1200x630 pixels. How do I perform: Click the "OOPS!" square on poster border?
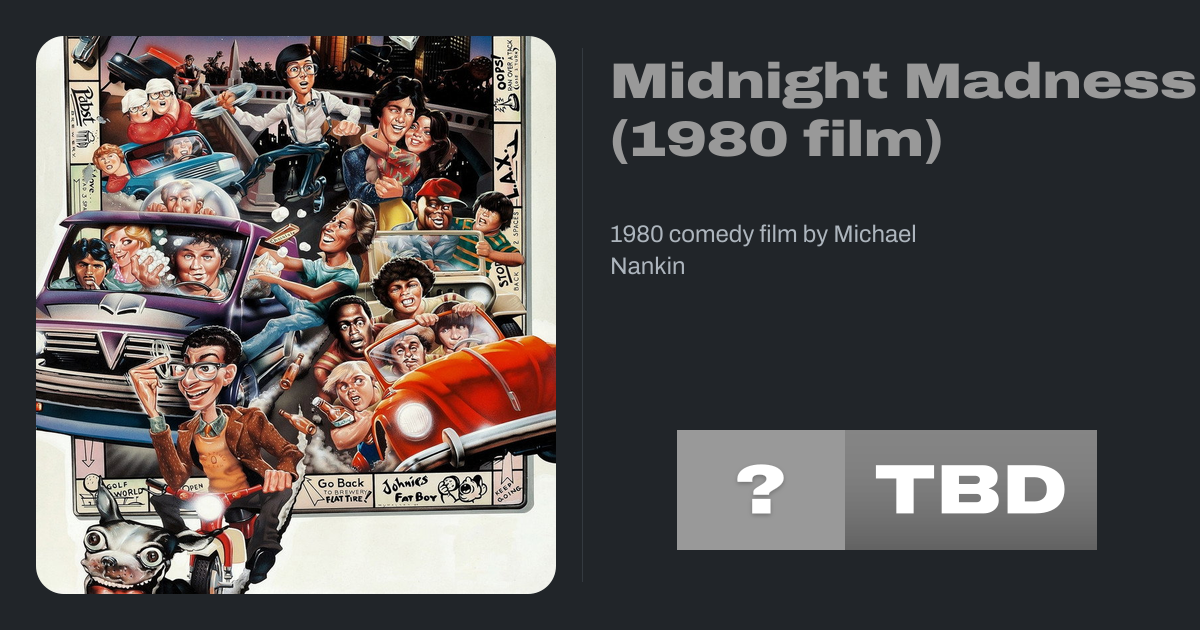click(507, 70)
